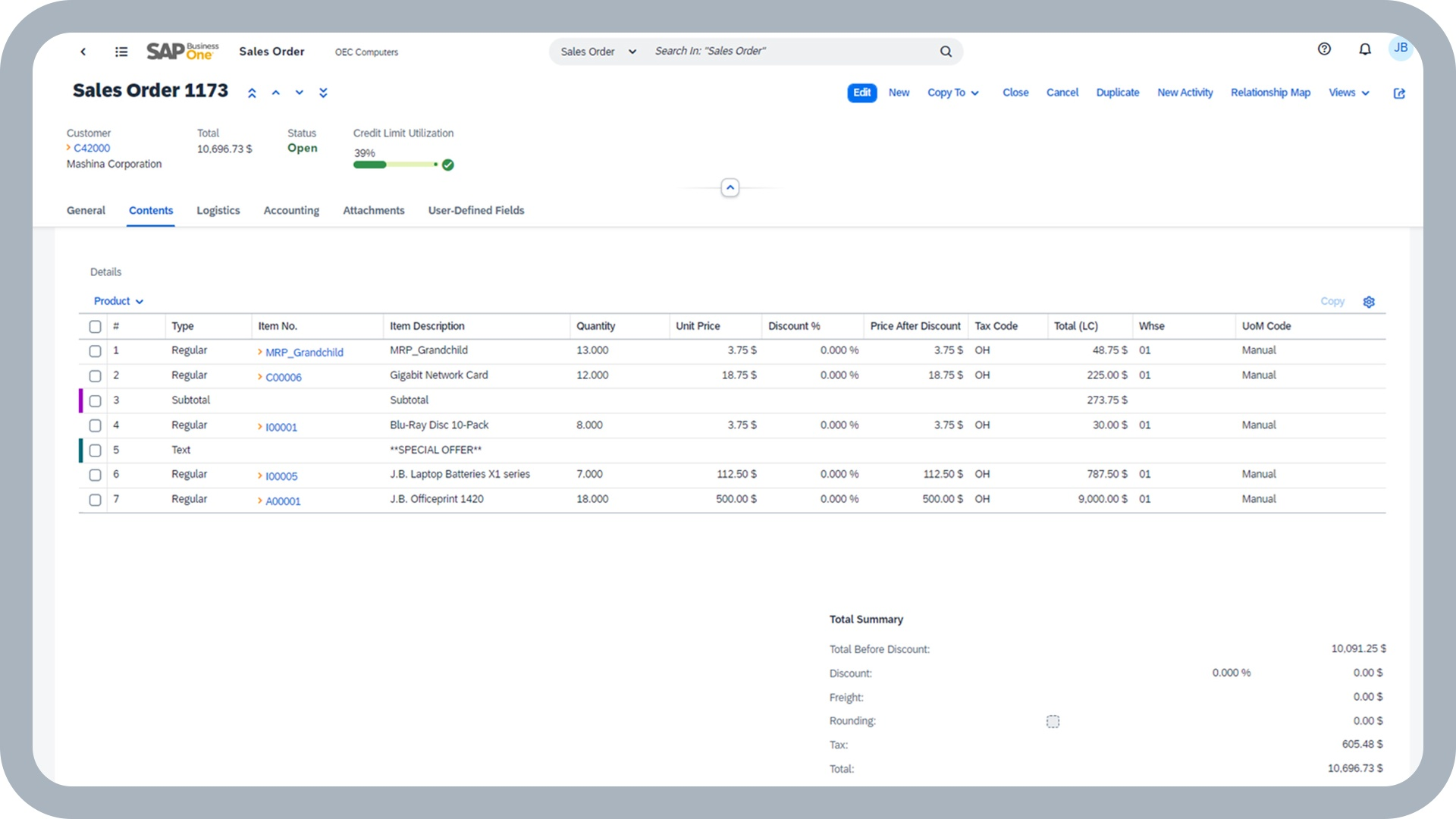
Task: Select row 2 Gigabit Network Card checkbox
Action: coord(95,376)
